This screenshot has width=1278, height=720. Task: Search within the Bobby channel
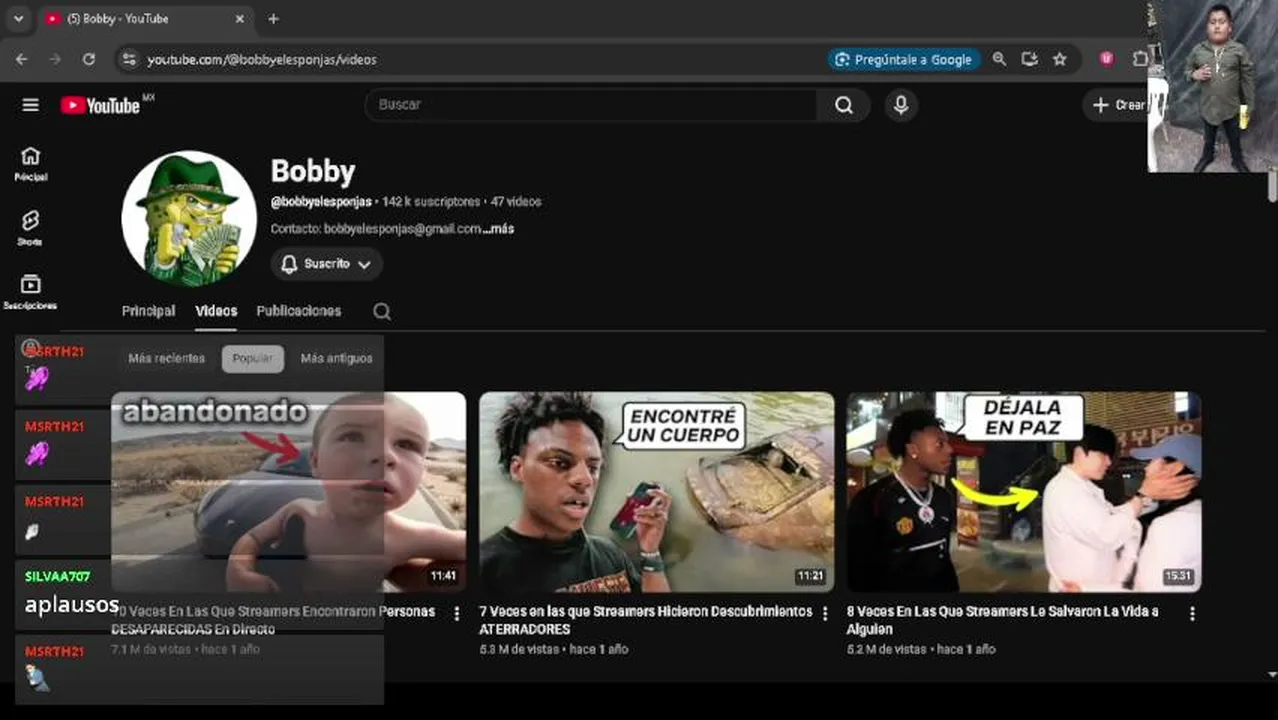click(x=382, y=311)
